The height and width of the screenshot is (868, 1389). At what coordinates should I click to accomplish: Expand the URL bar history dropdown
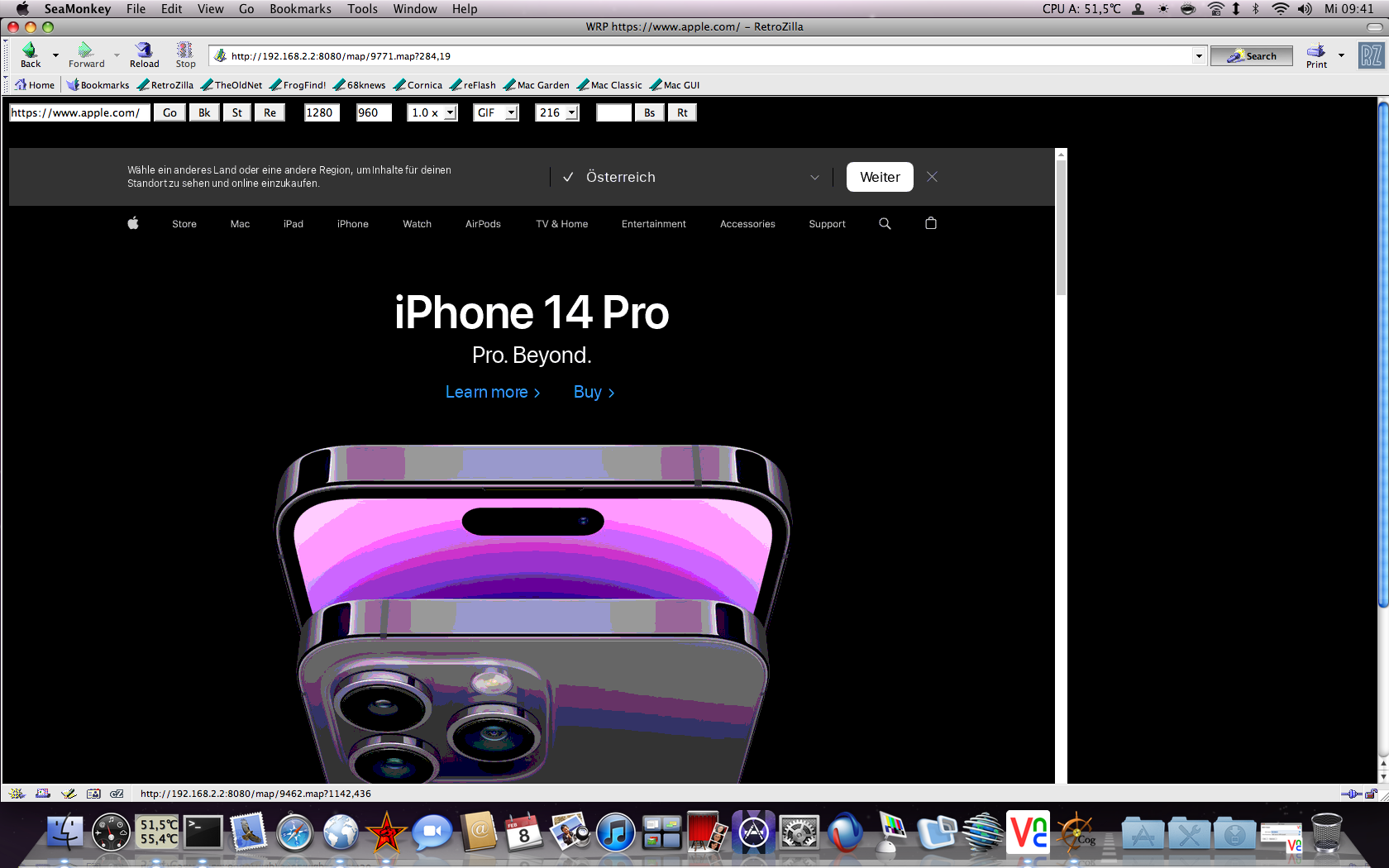pyautogui.click(x=1199, y=56)
